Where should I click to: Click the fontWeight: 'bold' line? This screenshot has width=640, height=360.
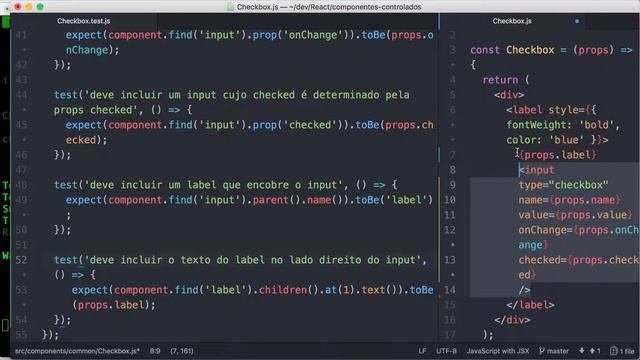click(563, 125)
